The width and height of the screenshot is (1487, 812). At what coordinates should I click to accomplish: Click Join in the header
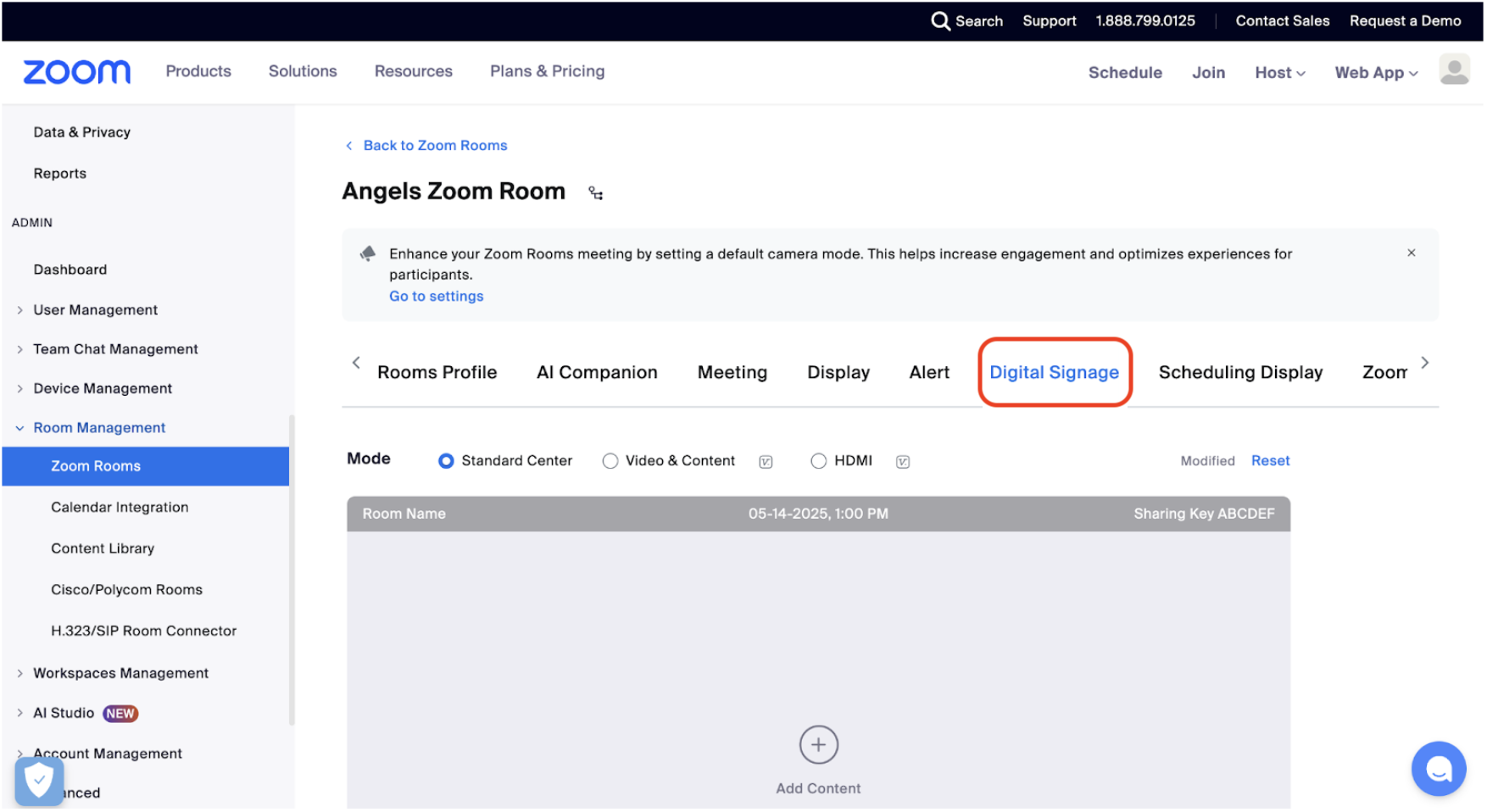(1208, 73)
